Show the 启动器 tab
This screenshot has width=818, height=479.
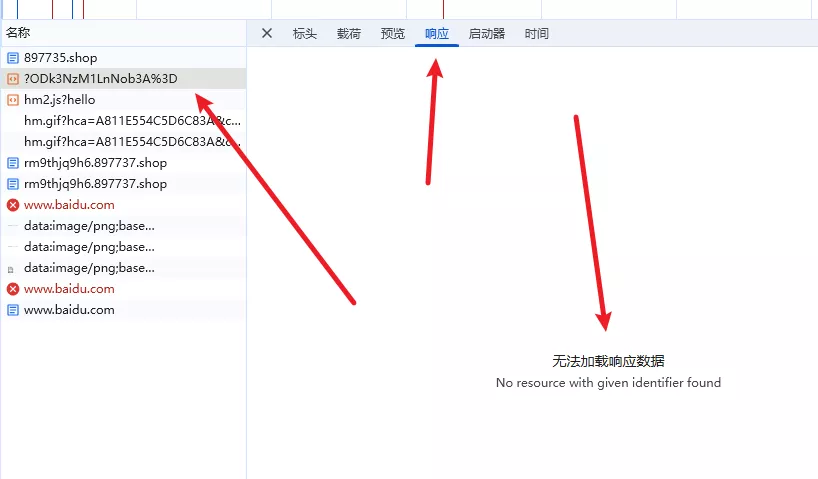coord(487,34)
